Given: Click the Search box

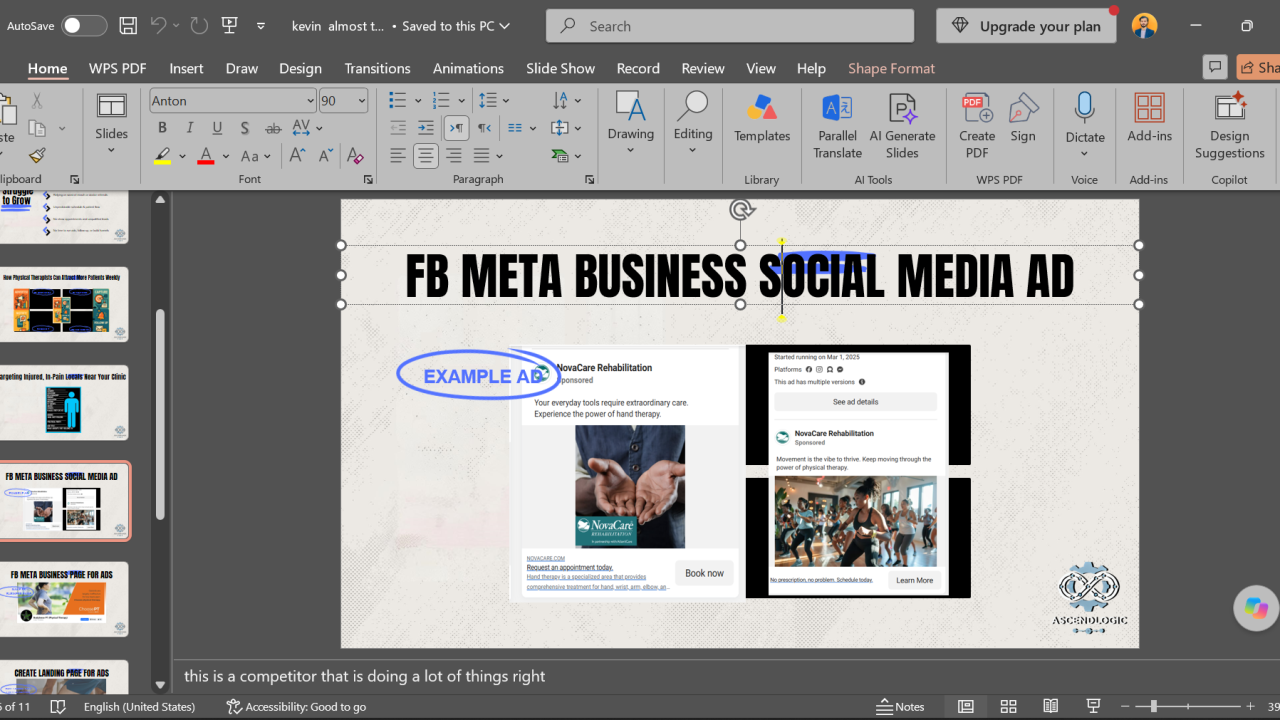Looking at the screenshot, I should [730, 26].
